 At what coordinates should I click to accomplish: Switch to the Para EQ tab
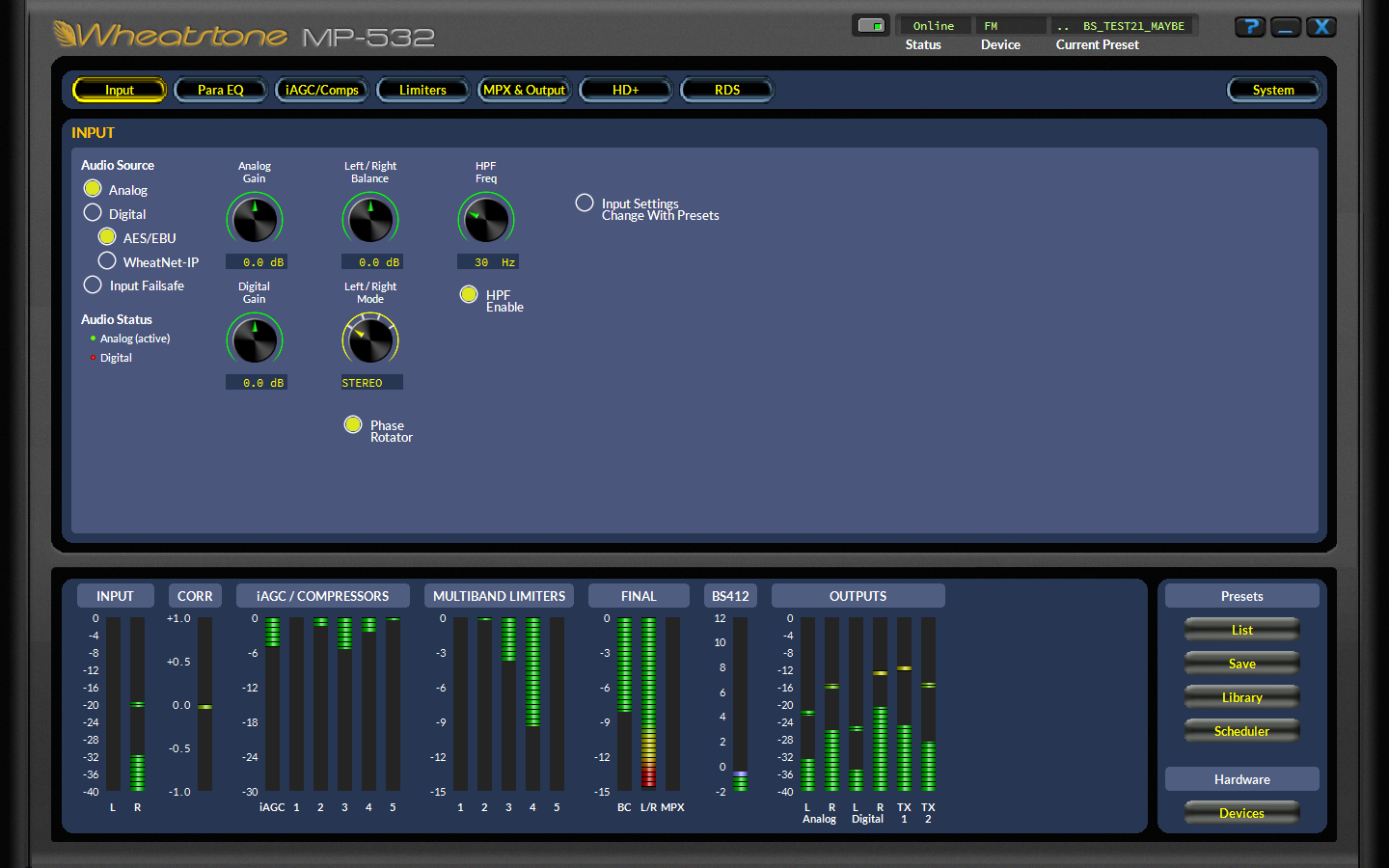(x=221, y=90)
